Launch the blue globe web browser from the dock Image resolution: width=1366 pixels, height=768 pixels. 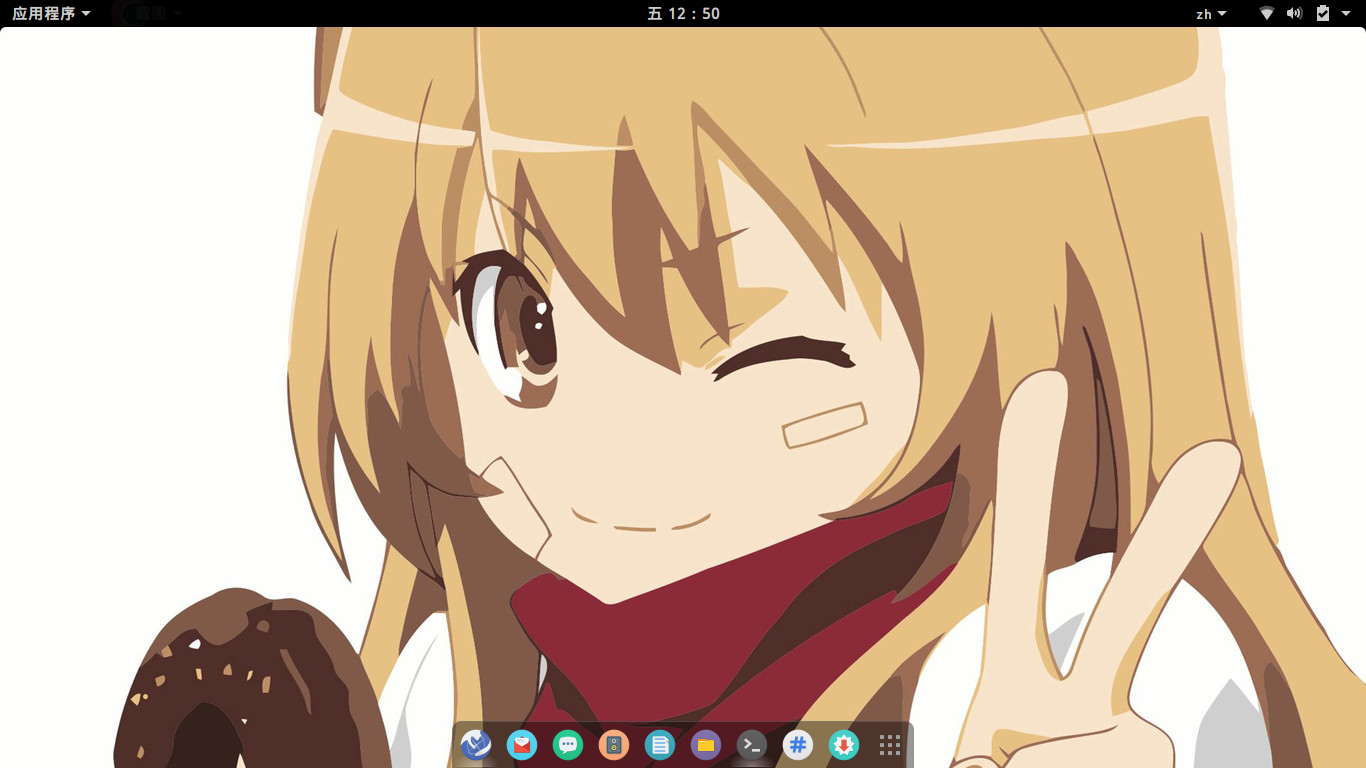[x=476, y=745]
